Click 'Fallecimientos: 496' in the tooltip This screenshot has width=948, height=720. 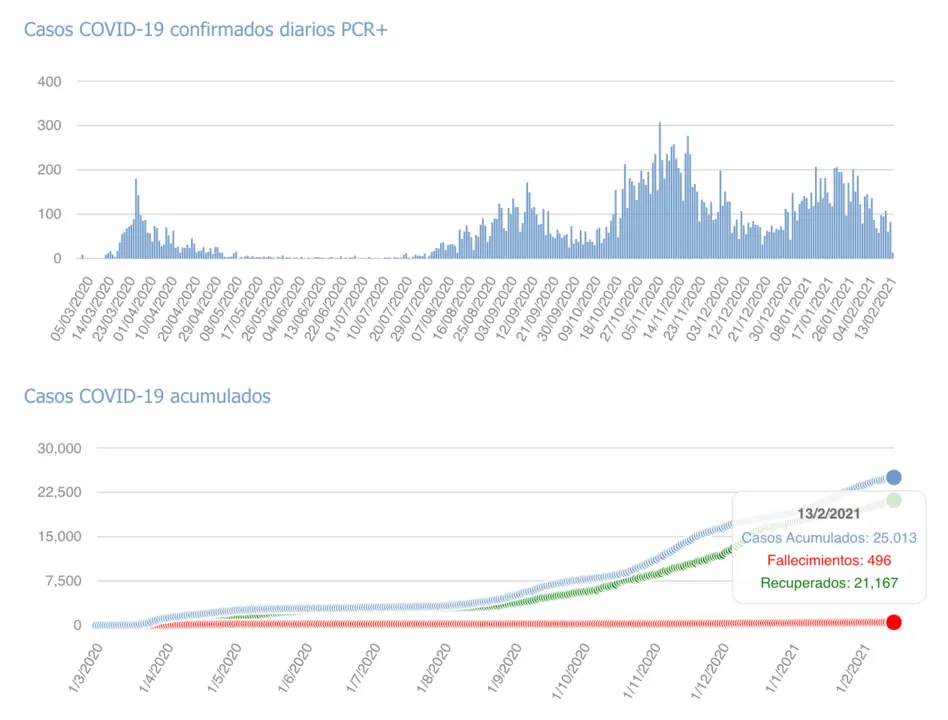click(x=828, y=560)
